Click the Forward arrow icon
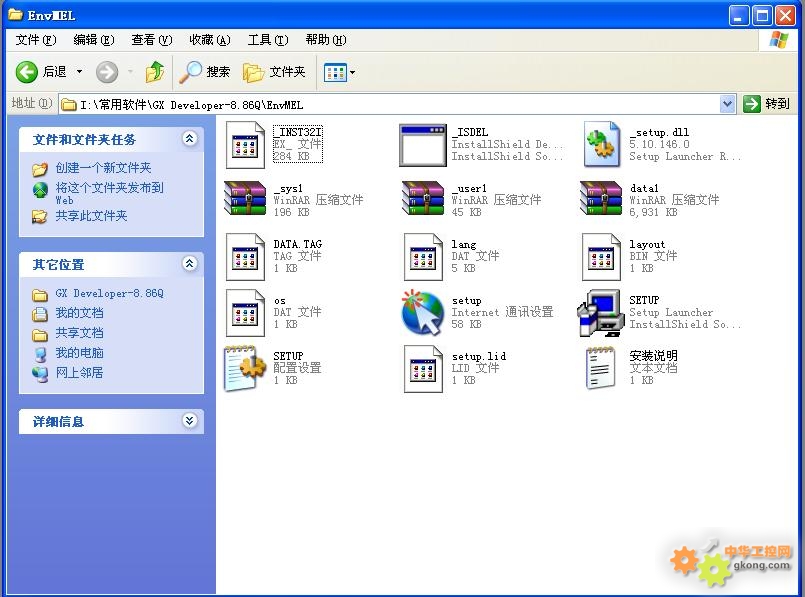This screenshot has width=805, height=597. (x=107, y=72)
